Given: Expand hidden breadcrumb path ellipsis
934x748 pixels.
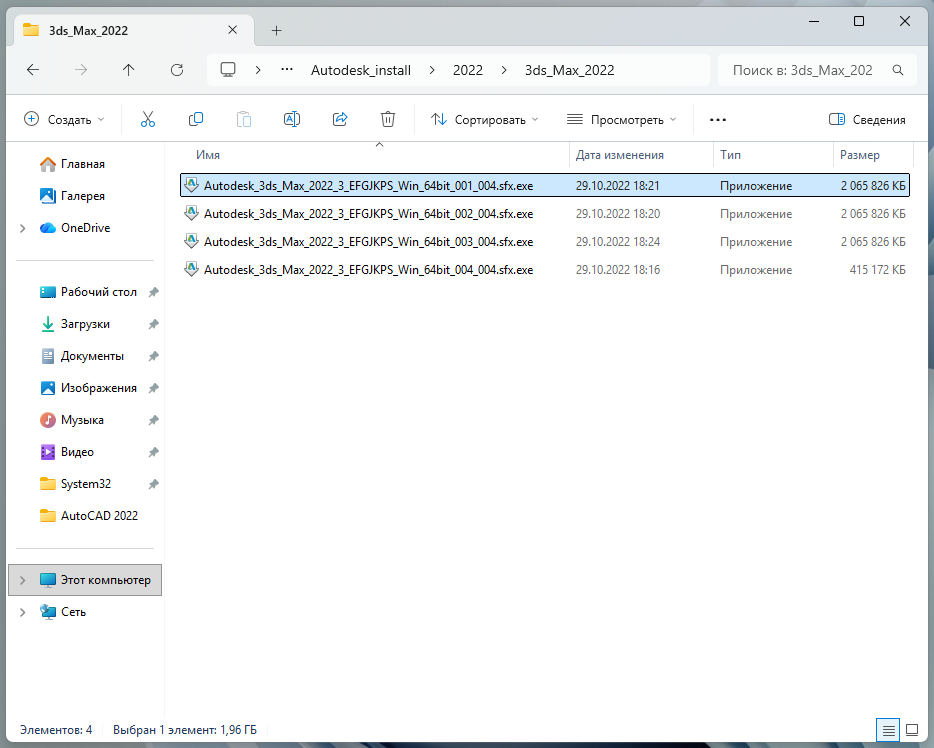Looking at the screenshot, I should point(287,70).
